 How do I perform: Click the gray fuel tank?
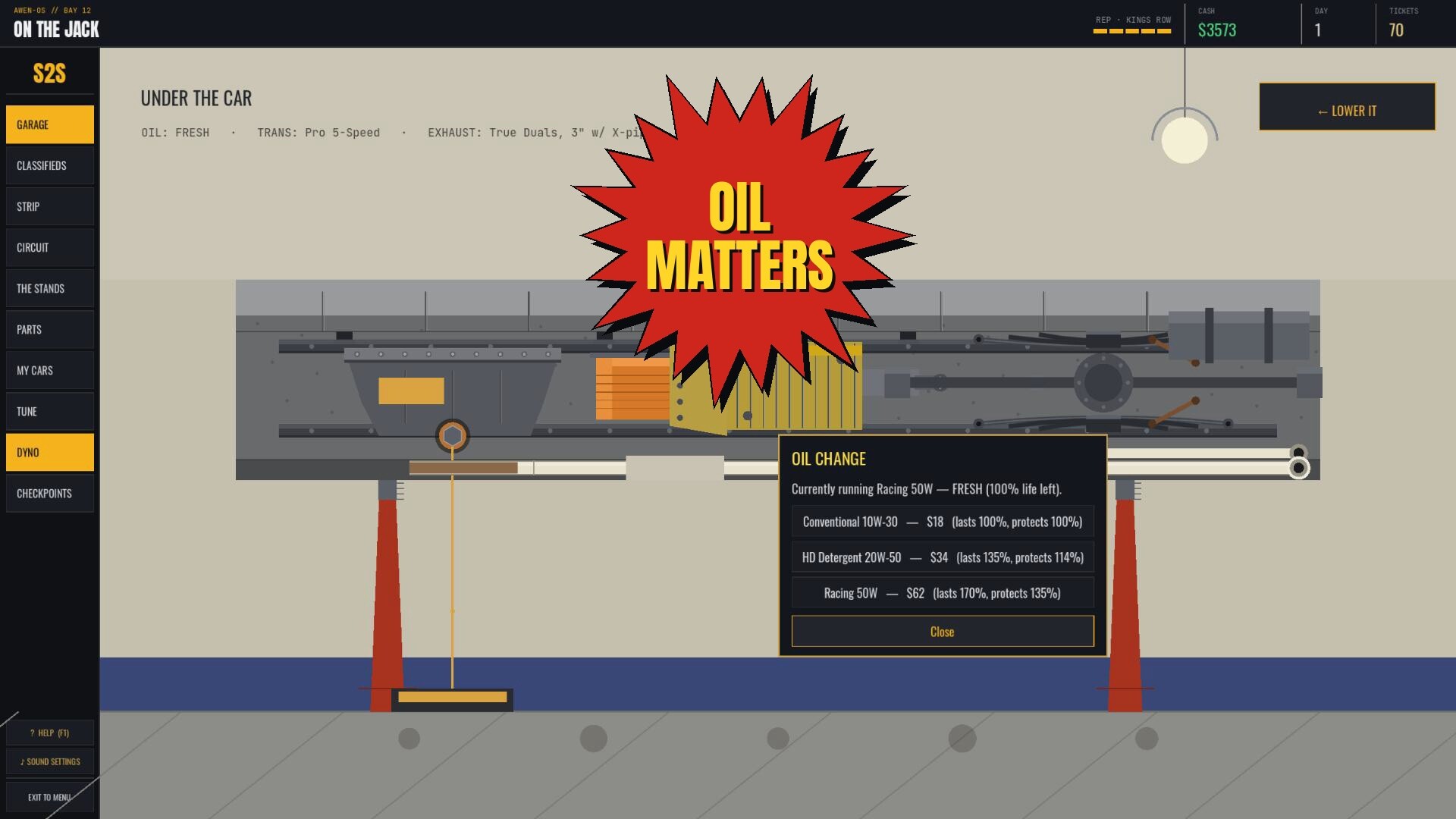pos(1239,336)
